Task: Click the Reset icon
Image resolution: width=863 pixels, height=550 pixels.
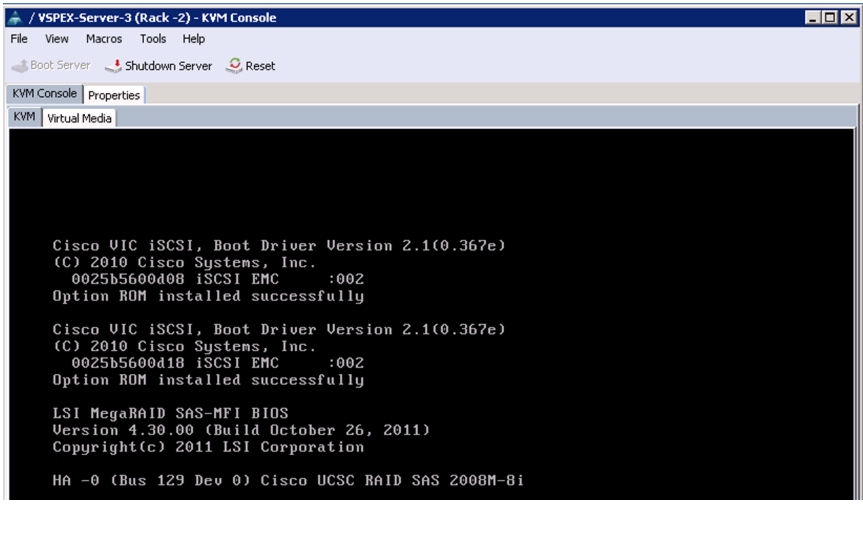Action: point(234,66)
